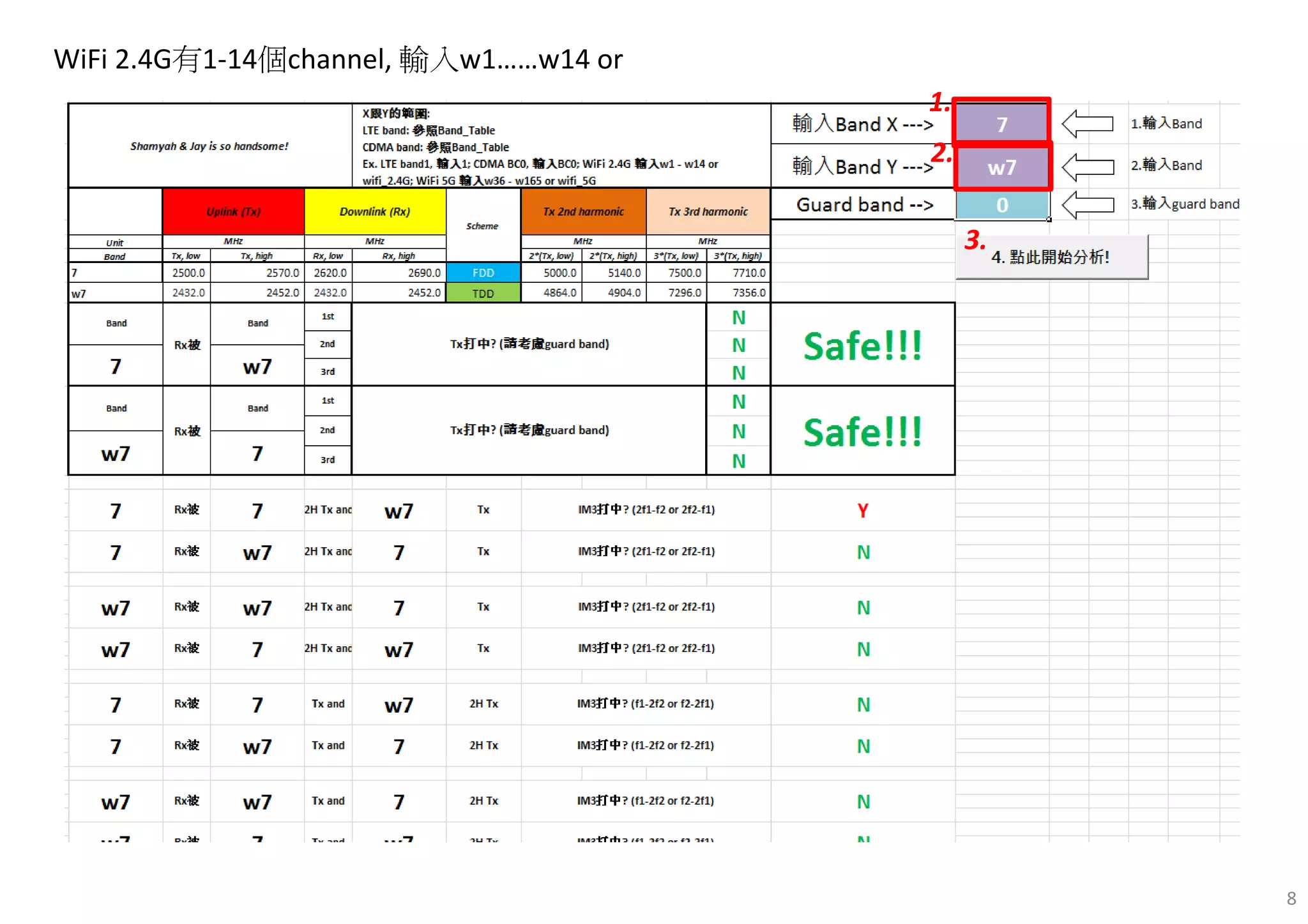Select the Band Y input cell showing w7
The height and width of the screenshot is (924, 1308).
click(x=1001, y=167)
